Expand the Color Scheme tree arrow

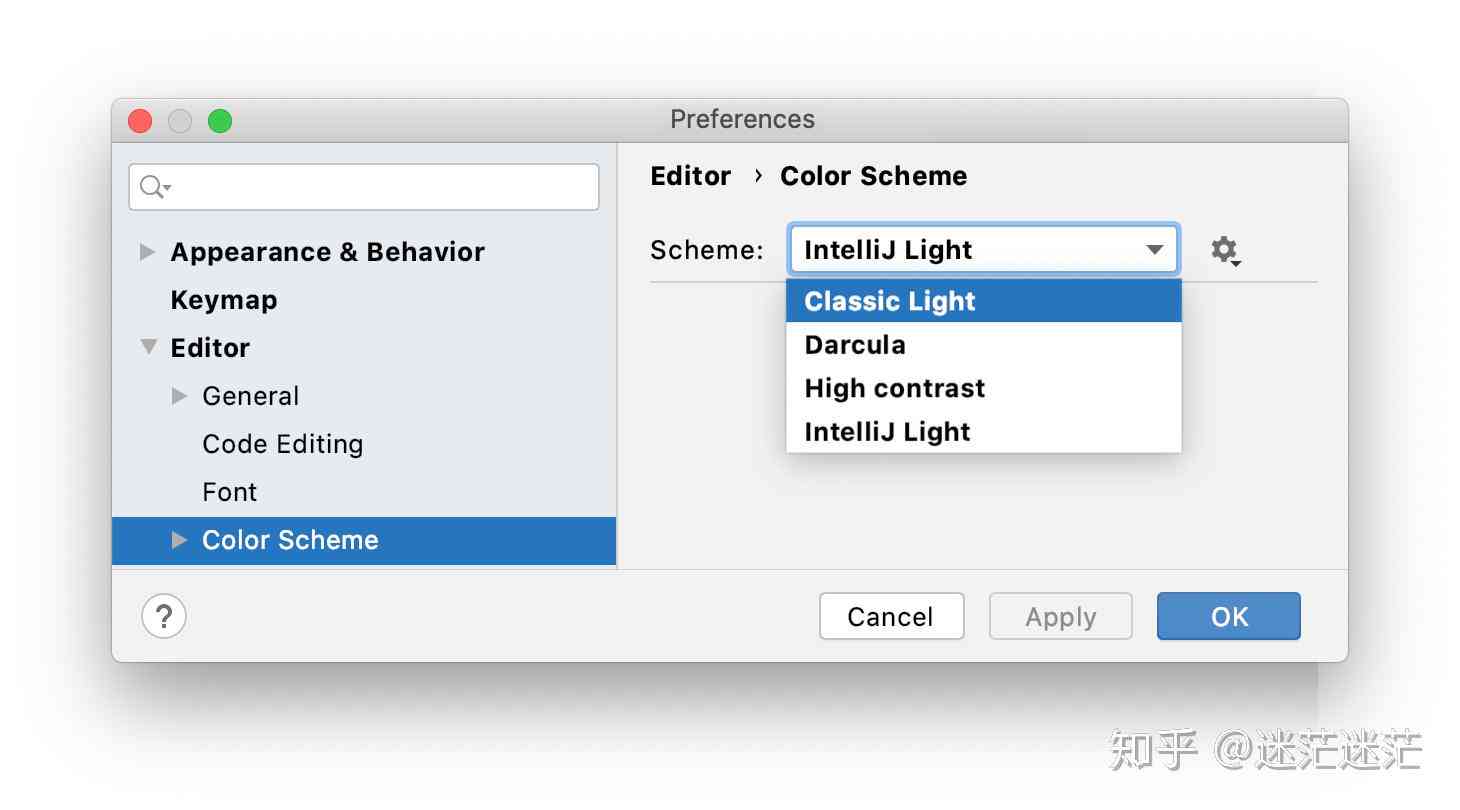coord(180,540)
